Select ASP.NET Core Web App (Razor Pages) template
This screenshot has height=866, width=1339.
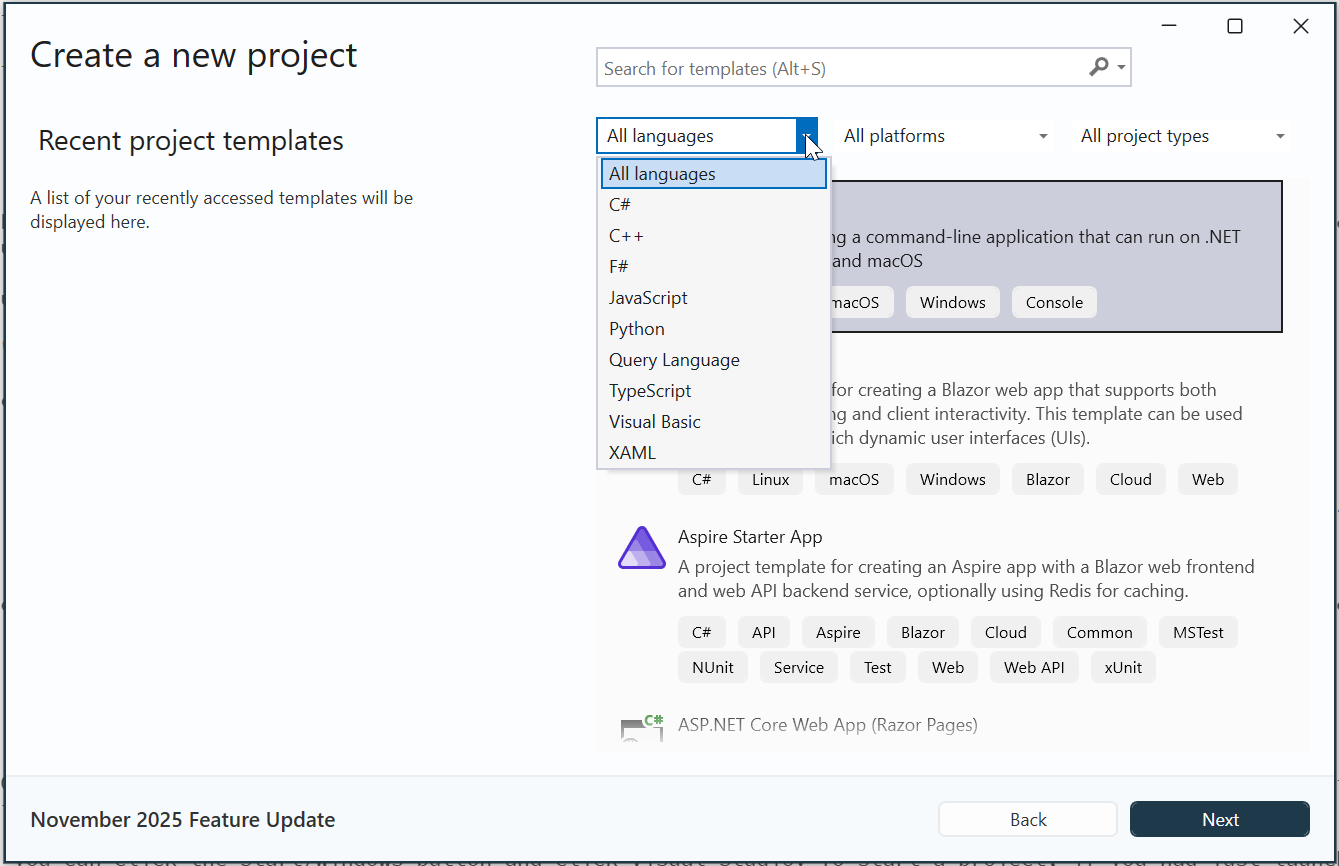click(828, 725)
